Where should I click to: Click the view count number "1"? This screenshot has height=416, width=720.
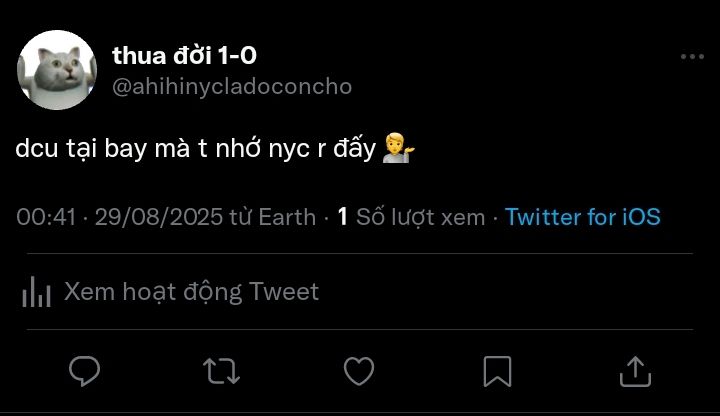click(342, 217)
